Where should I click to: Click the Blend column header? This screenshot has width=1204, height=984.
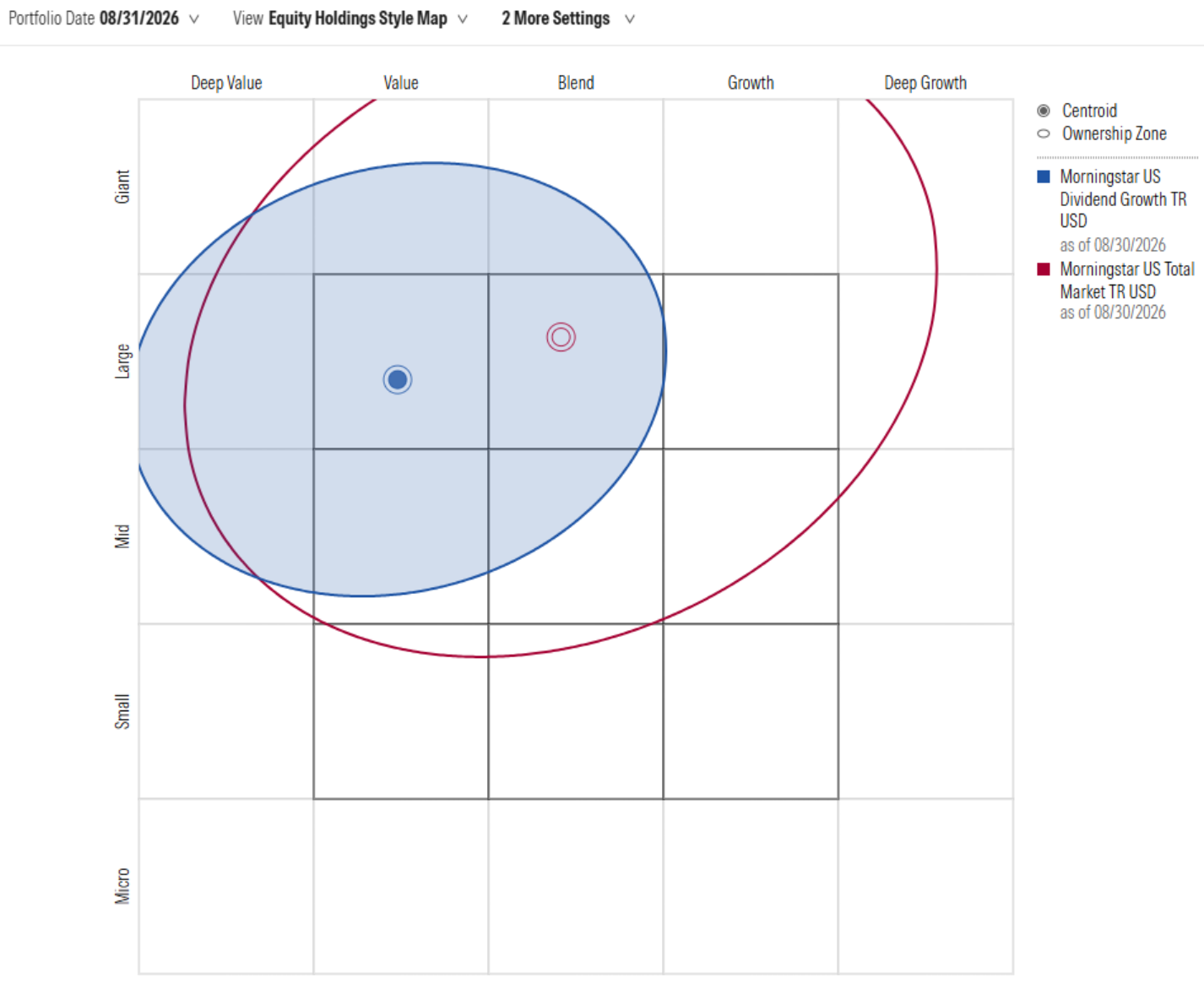click(x=576, y=83)
